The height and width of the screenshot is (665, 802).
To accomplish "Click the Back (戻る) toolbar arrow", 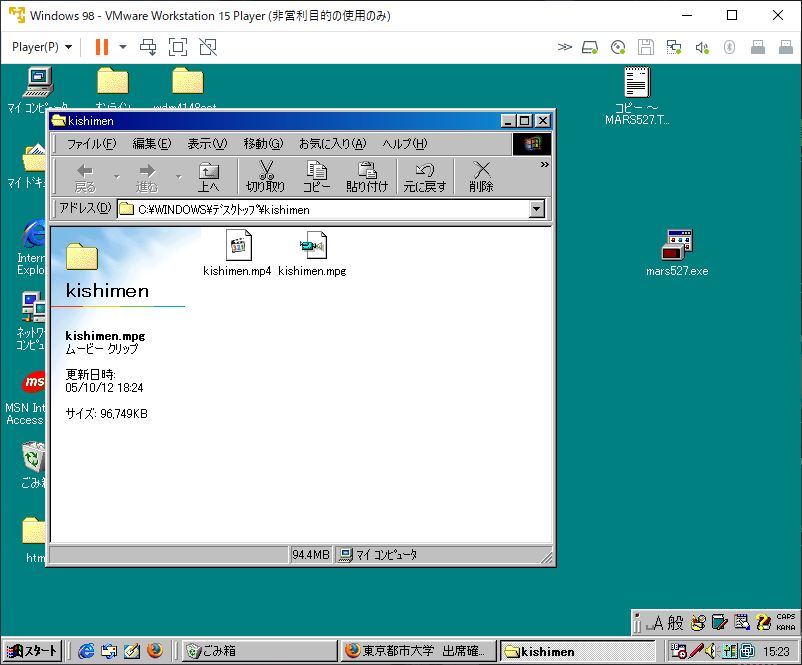I will coord(85,176).
